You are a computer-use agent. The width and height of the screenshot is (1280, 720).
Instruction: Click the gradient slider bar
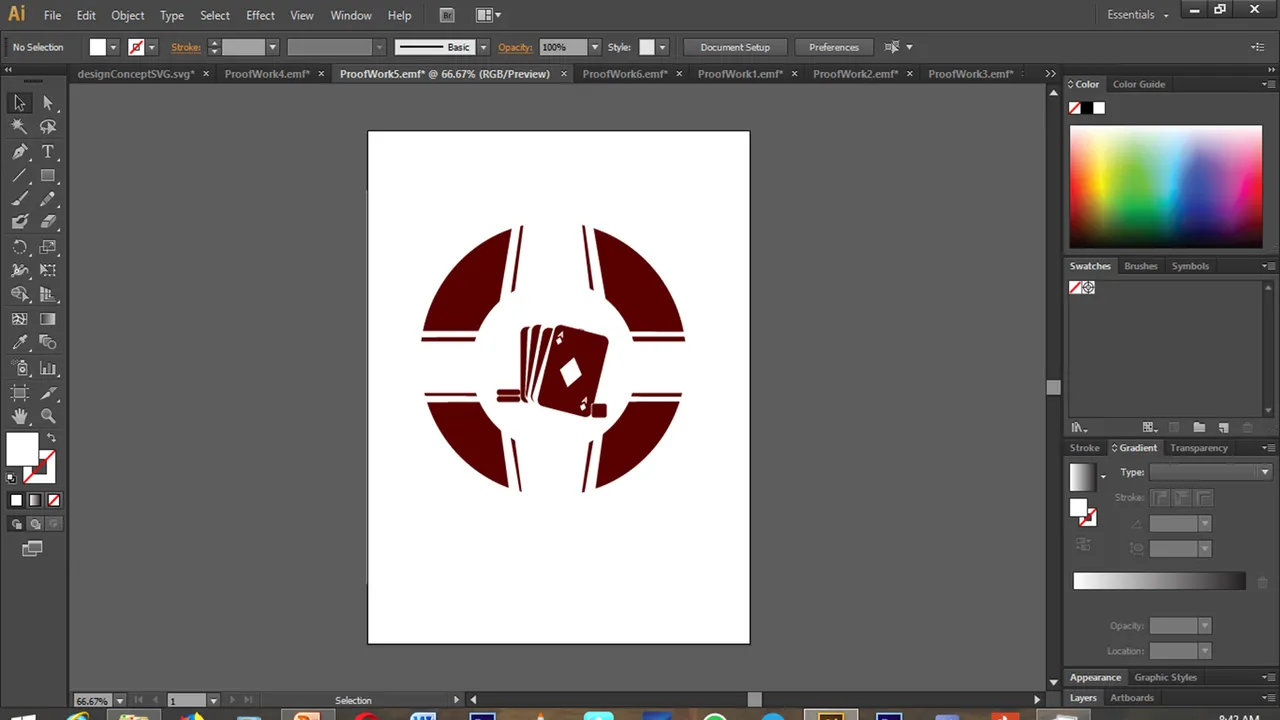tap(1159, 581)
